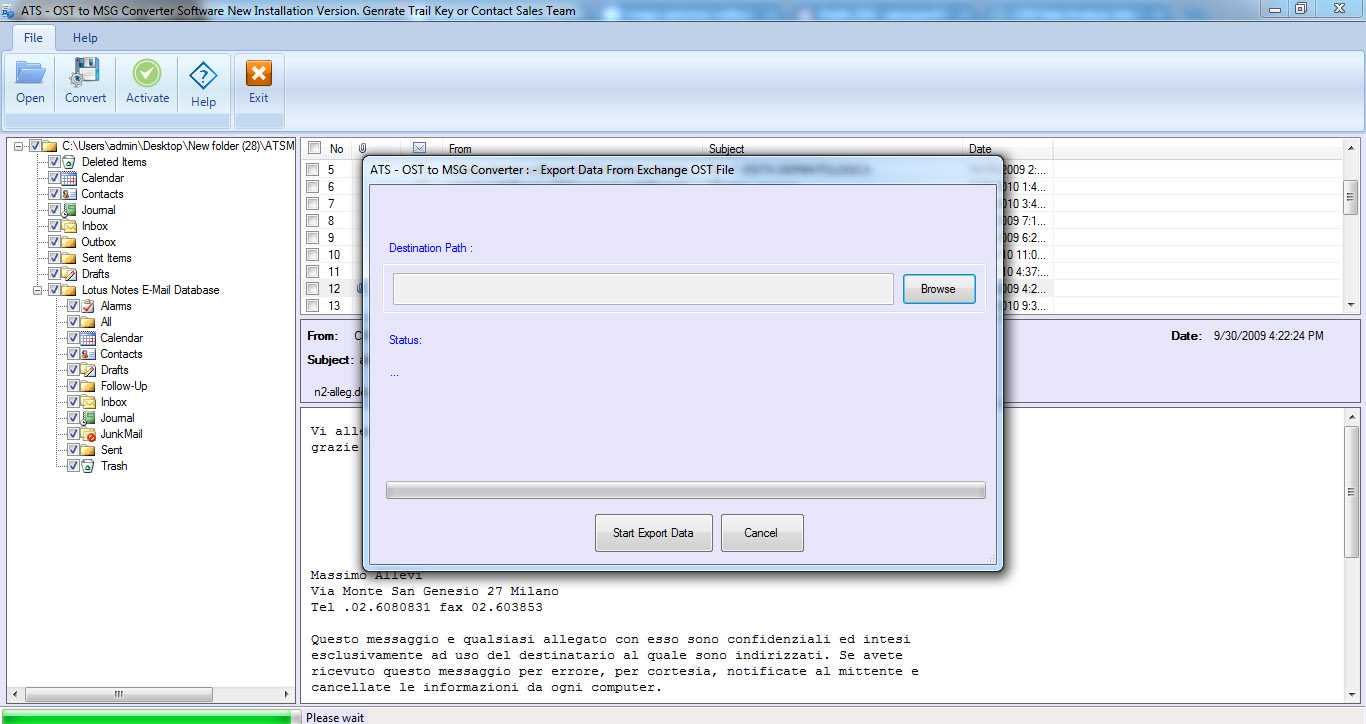Collapse the Lotus Notes E-Mail Database node
1366x724 pixels.
(38, 290)
